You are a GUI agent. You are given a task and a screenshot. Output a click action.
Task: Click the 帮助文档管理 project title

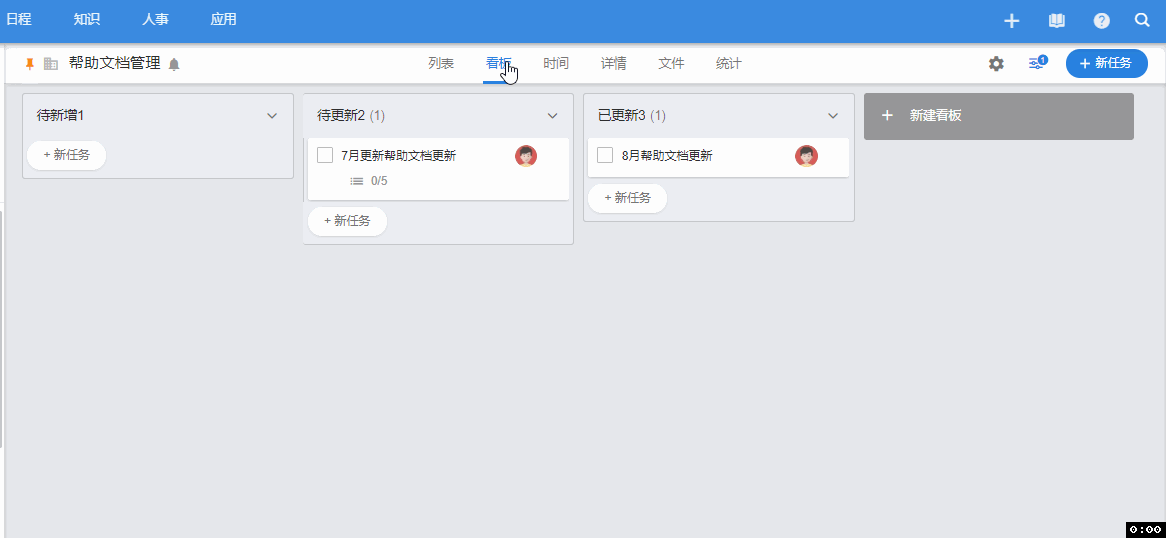[115, 64]
